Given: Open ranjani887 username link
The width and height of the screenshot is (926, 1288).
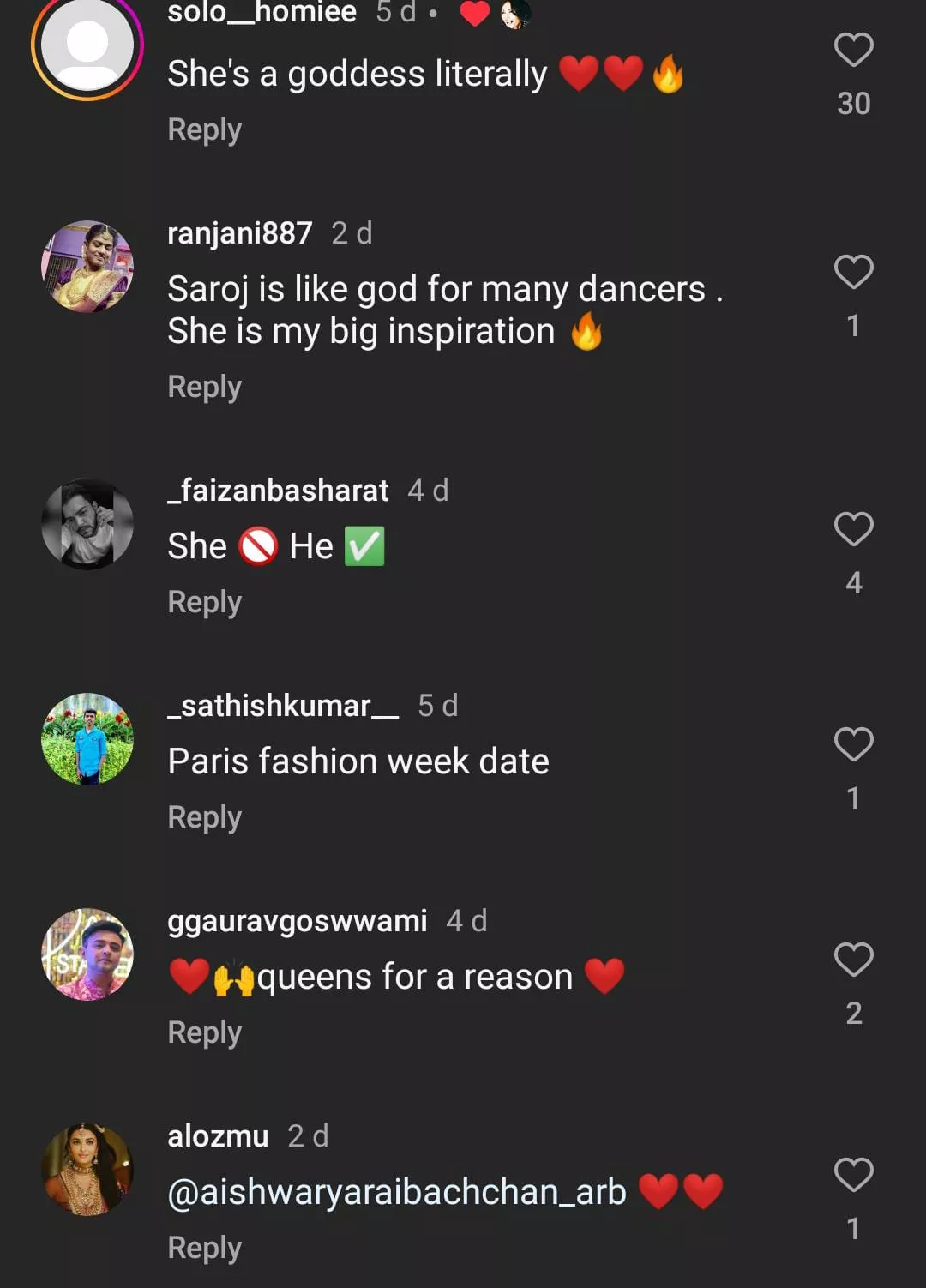Looking at the screenshot, I should pyautogui.click(x=240, y=233).
